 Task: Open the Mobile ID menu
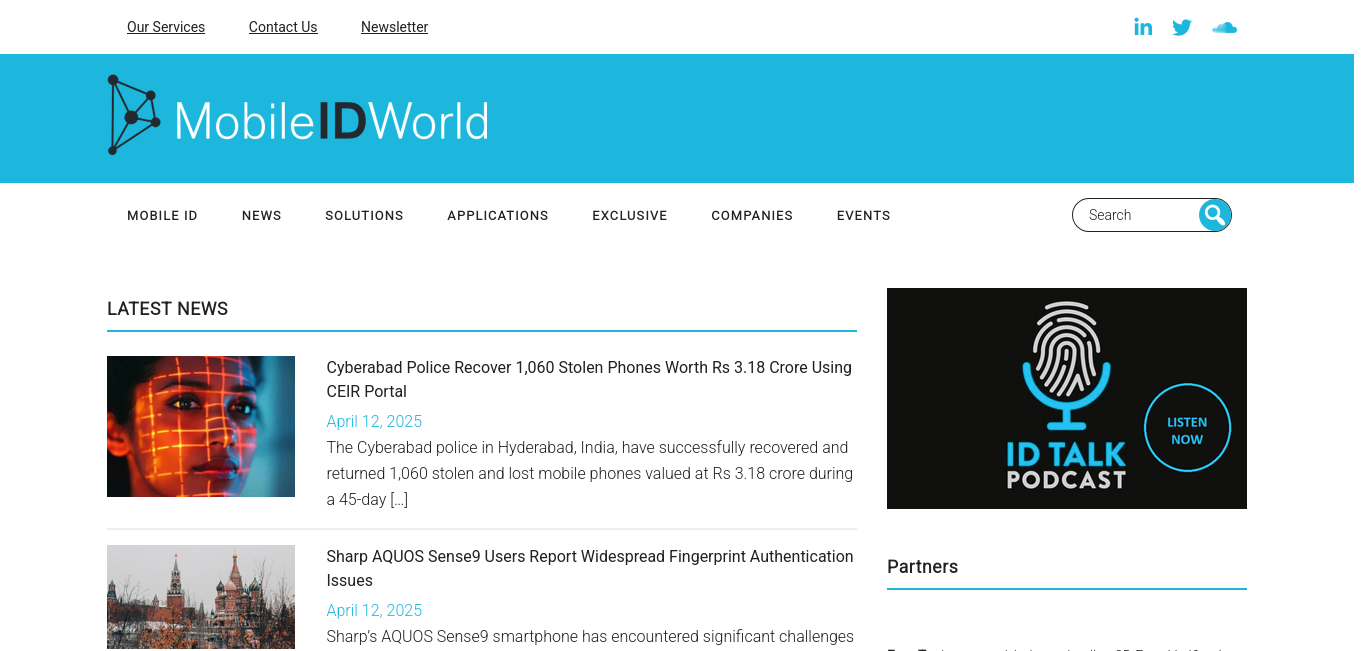pos(162,216)
